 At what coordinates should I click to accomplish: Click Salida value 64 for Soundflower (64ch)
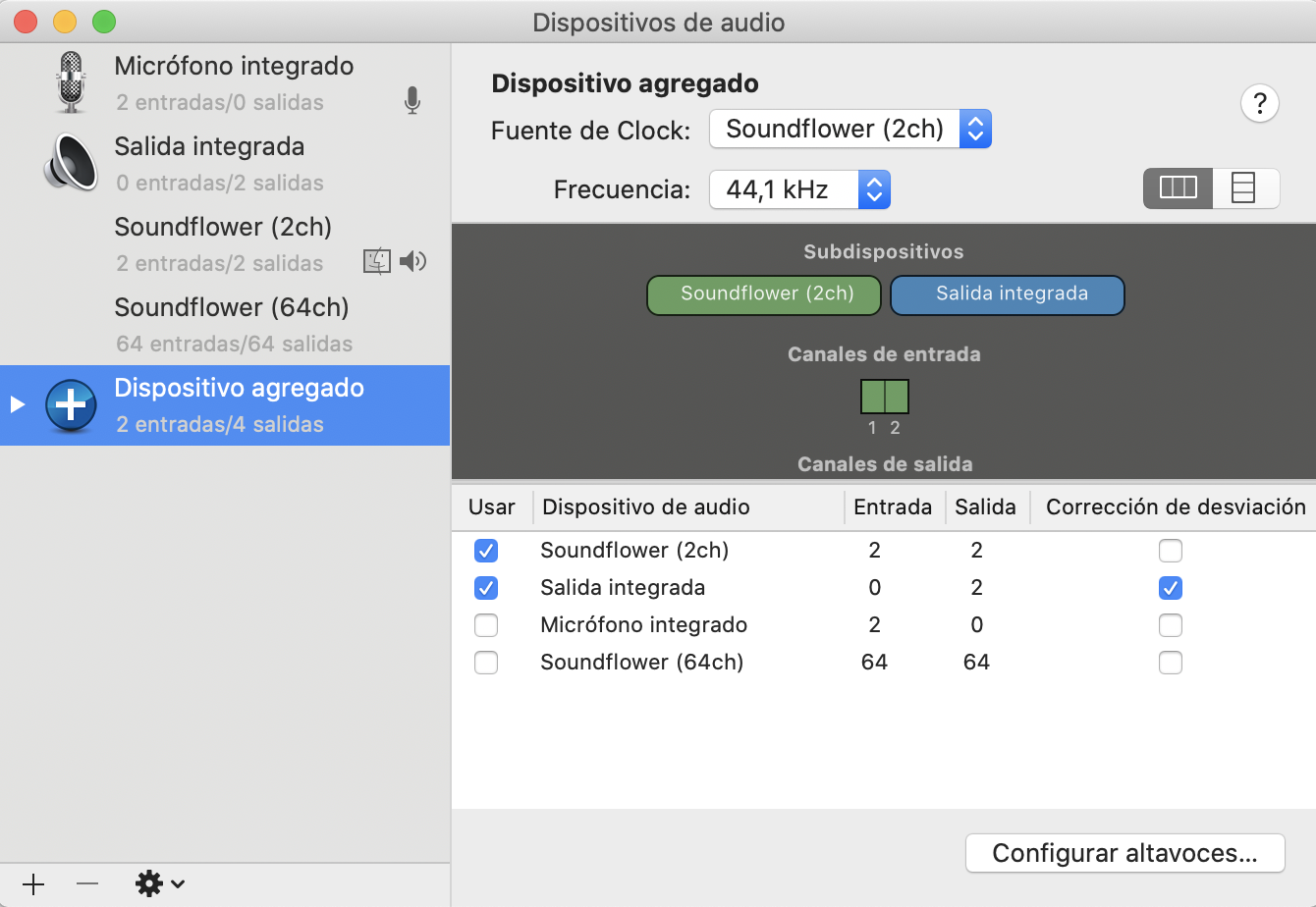pos(976,663)
